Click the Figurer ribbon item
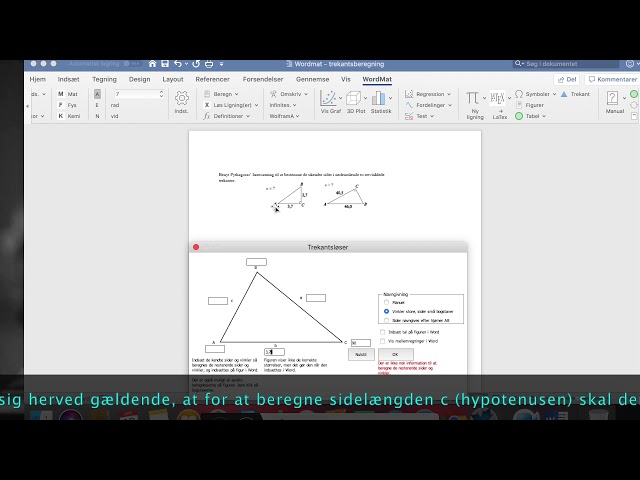 click(529, 105)
